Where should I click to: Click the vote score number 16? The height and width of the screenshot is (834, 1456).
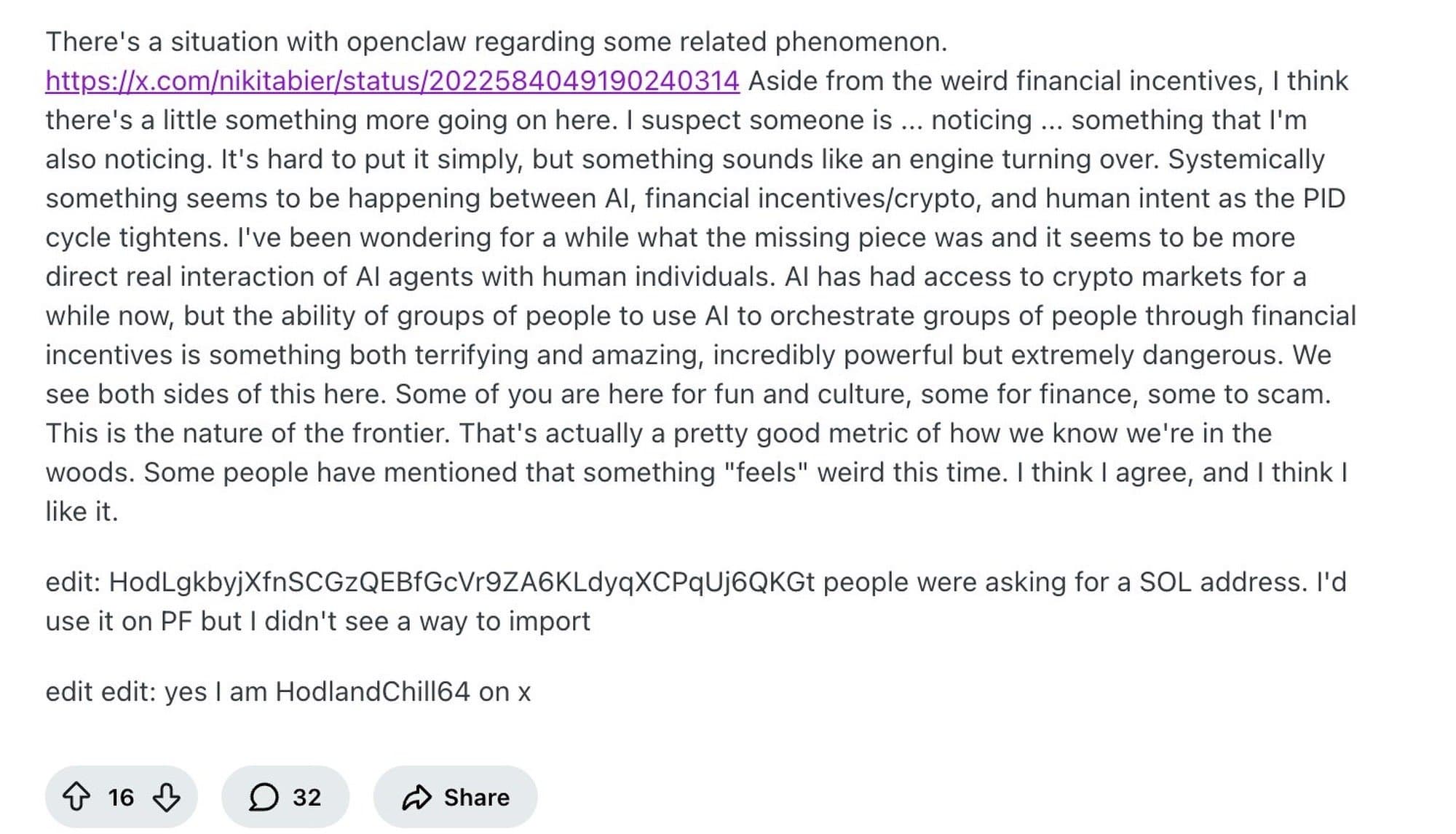(x=121, y=797)
